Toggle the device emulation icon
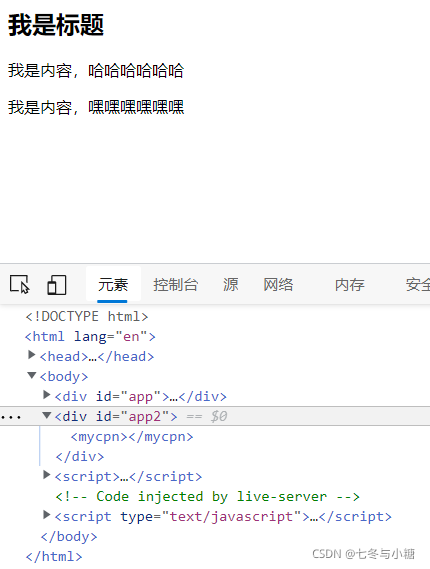 pyautogui.click(x=57, y=284)
